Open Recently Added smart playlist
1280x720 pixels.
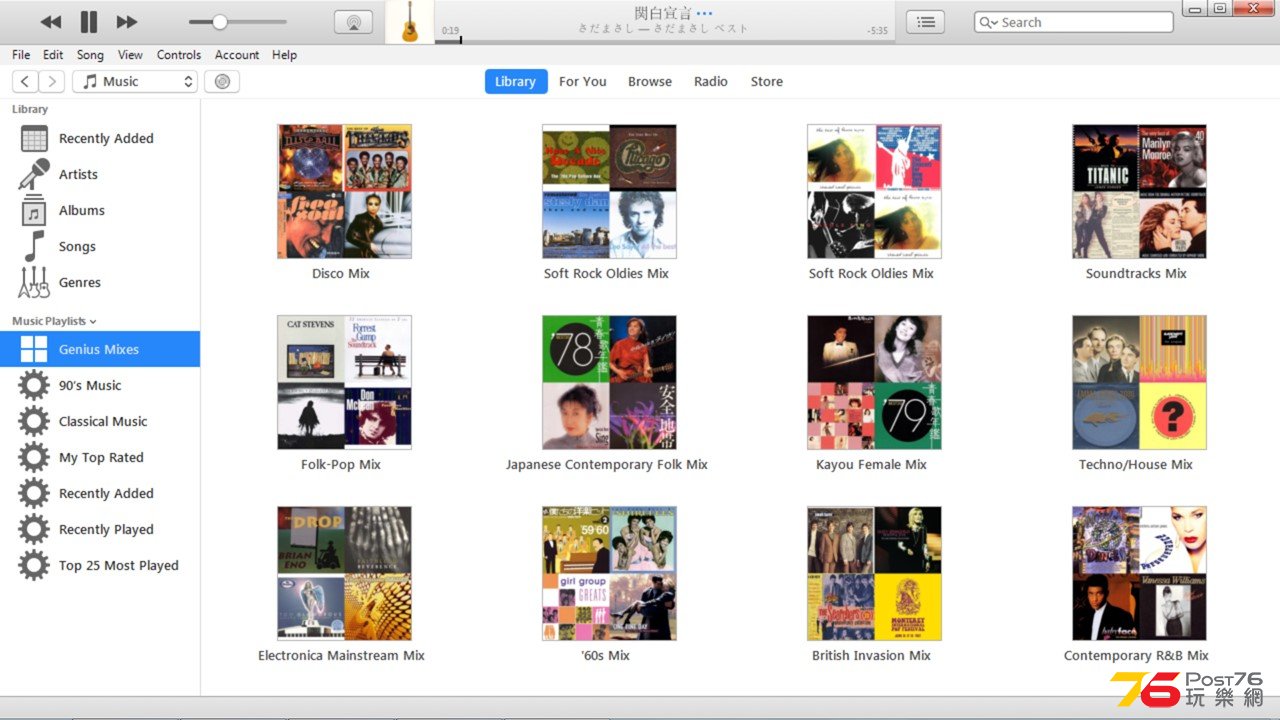pyautogui.click(x=100, y=494)
